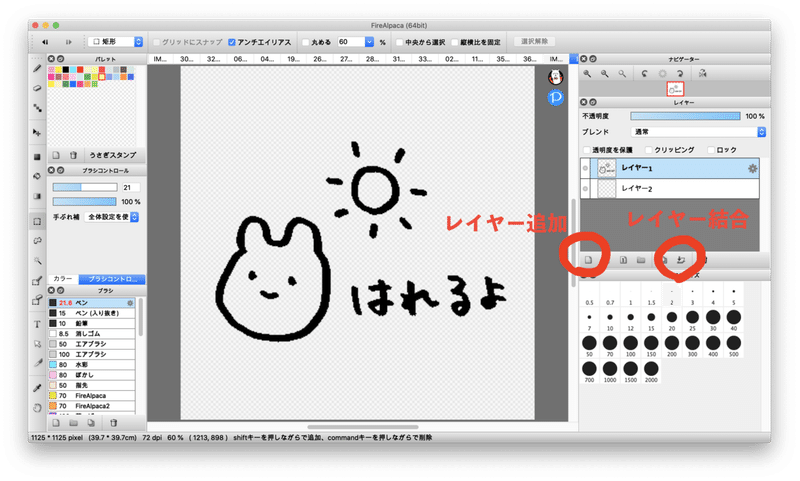Image resolution: width=800 pixels, height=481 pixels.
Task: Click the Navigator zoom in icon
Action: coord(587,73)
